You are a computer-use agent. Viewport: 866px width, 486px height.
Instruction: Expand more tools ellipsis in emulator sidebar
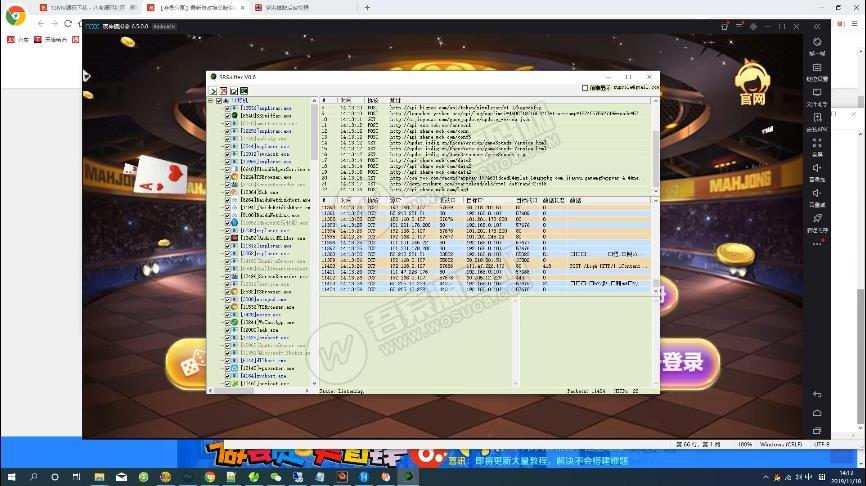click(817, 244)
